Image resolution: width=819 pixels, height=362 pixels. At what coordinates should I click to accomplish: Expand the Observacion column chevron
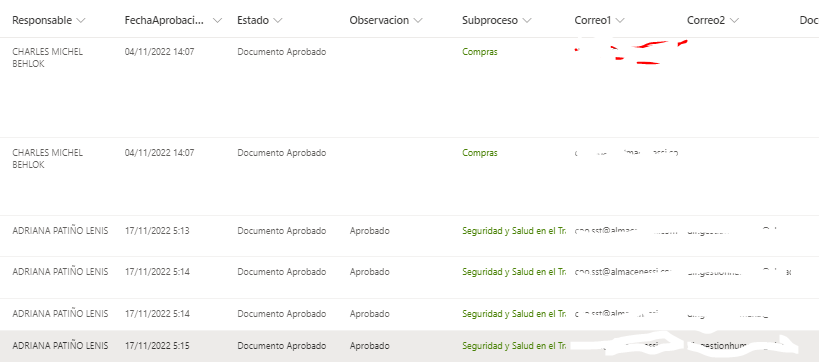(417, 20)
